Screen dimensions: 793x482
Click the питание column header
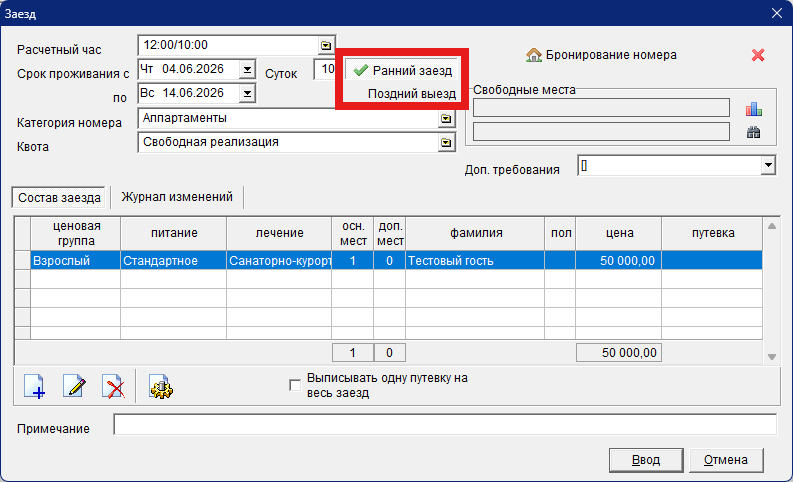tap(173, 233)
